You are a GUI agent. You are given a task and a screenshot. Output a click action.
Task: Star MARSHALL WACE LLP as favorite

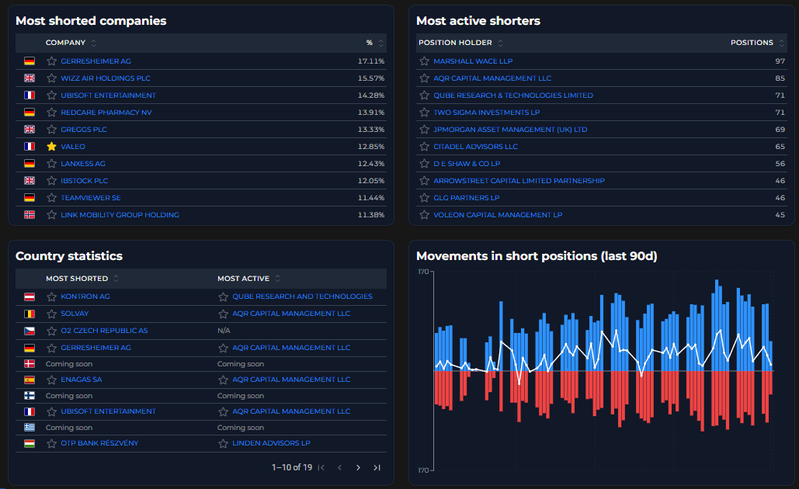click(x=424, y=61)
